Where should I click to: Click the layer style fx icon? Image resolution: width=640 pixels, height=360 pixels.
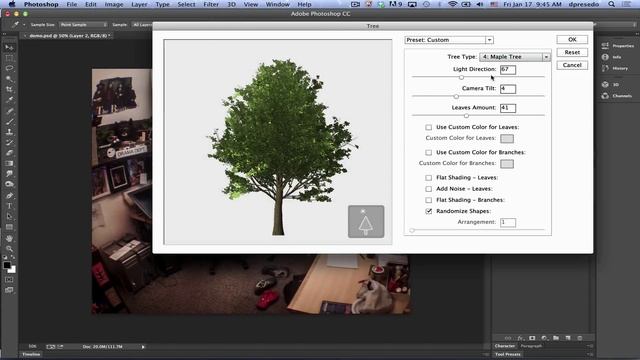pos(520,338)
